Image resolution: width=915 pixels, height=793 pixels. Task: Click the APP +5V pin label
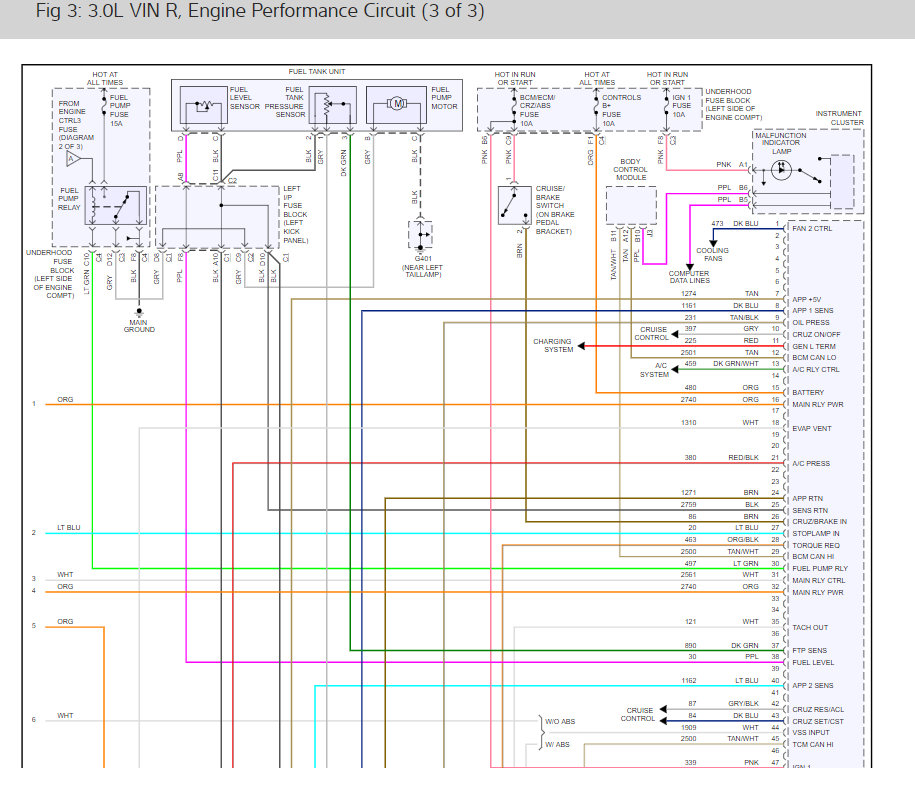point(806,299)
